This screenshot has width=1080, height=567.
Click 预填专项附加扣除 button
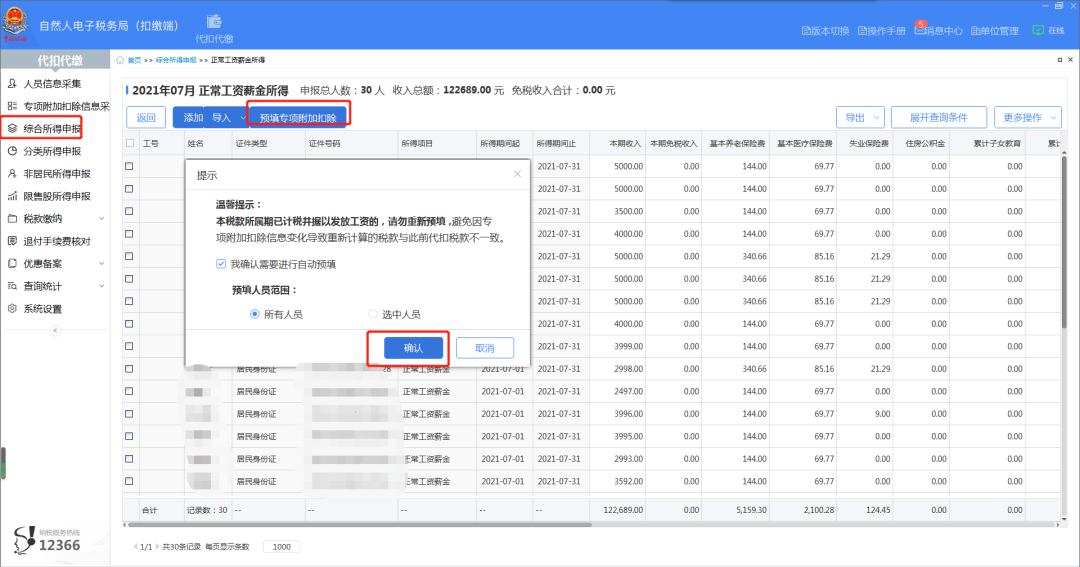[298, 118]
